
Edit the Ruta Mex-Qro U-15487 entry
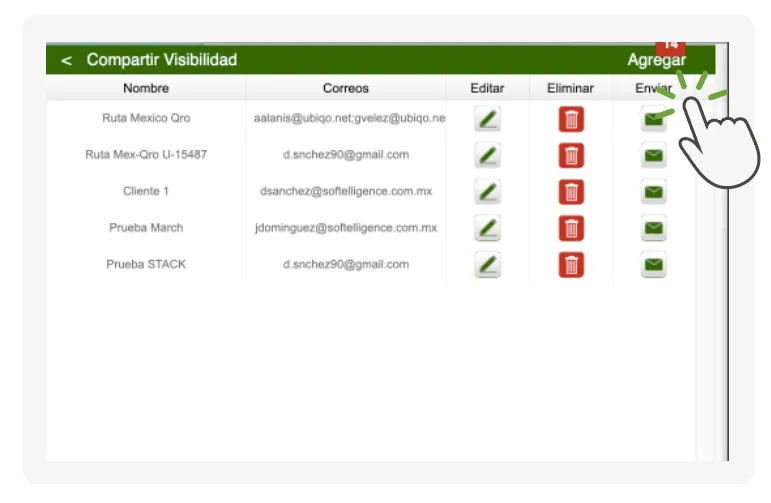(x=487, y=155)
